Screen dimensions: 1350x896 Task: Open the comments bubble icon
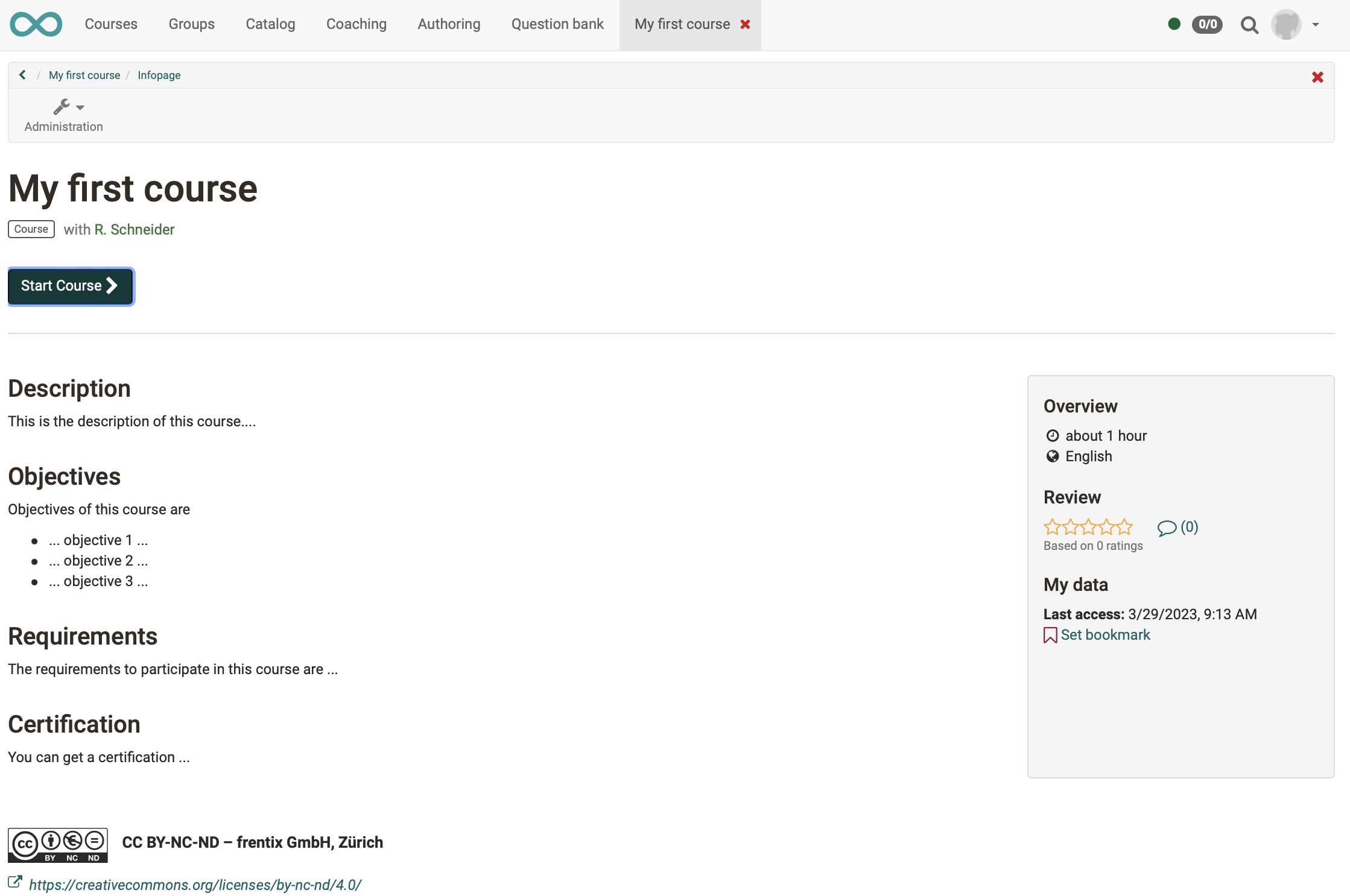click(x=1167, y=528)
